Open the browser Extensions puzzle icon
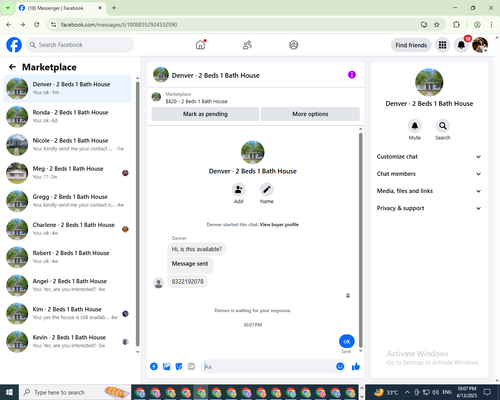Viewport: 500px width, 400px height. [456, 24]
